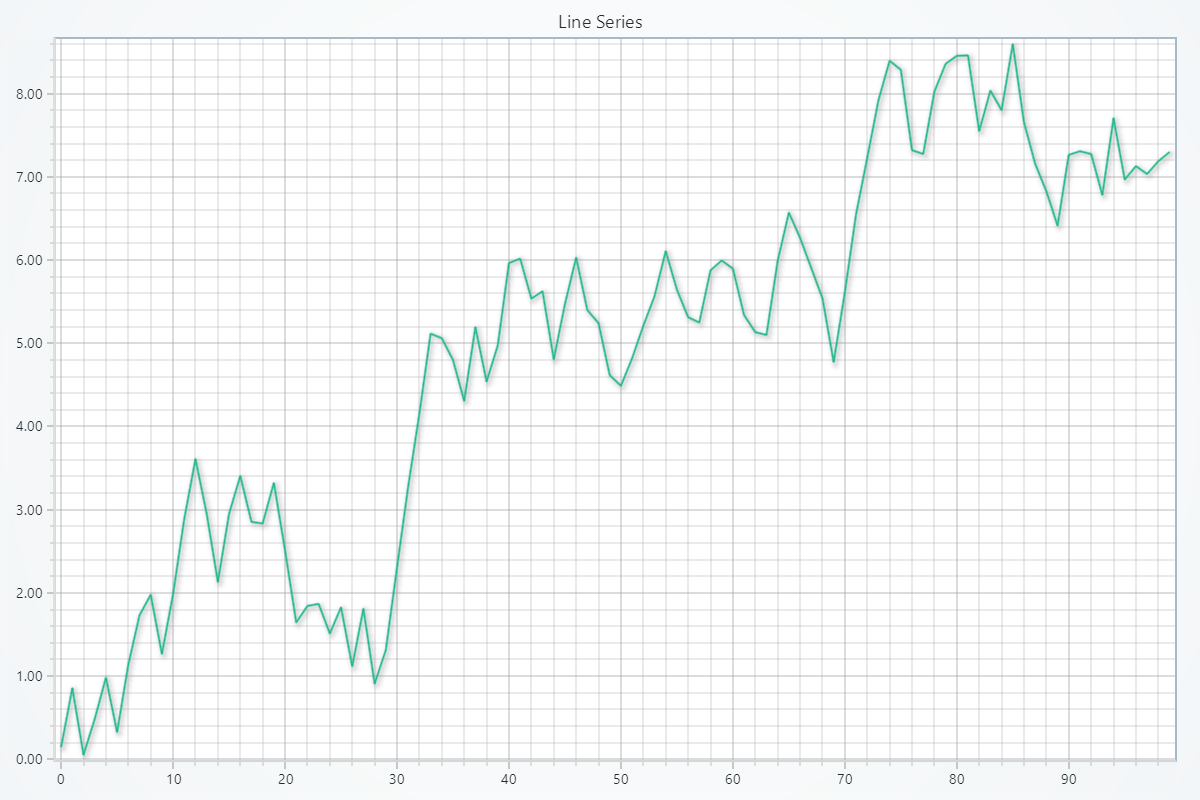Select the 6.00 y-axis tick label

pos(29,260)
